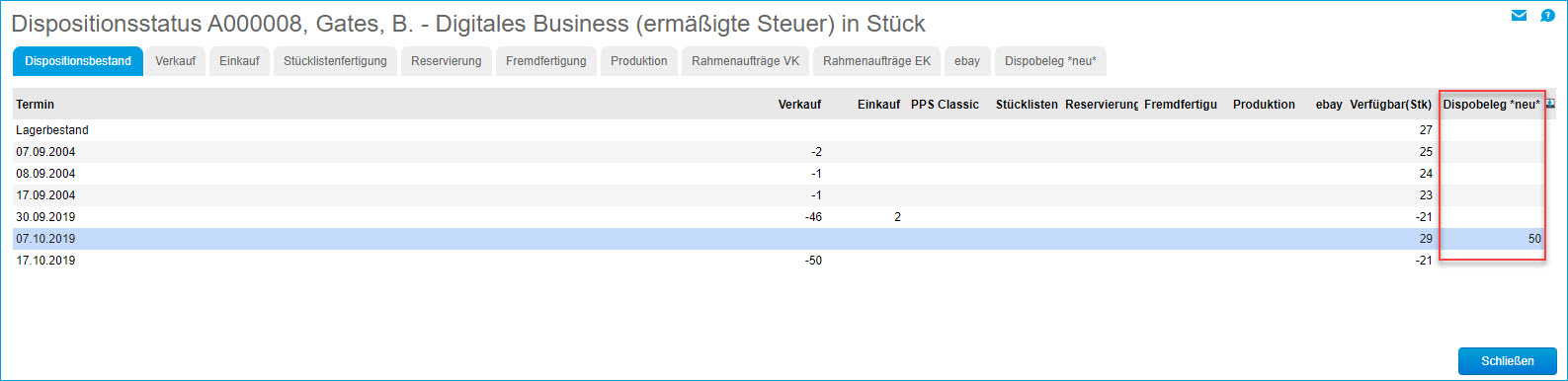Open the Fremdfertigung tab
The image size is (1568, 381).
click(546, 61)
